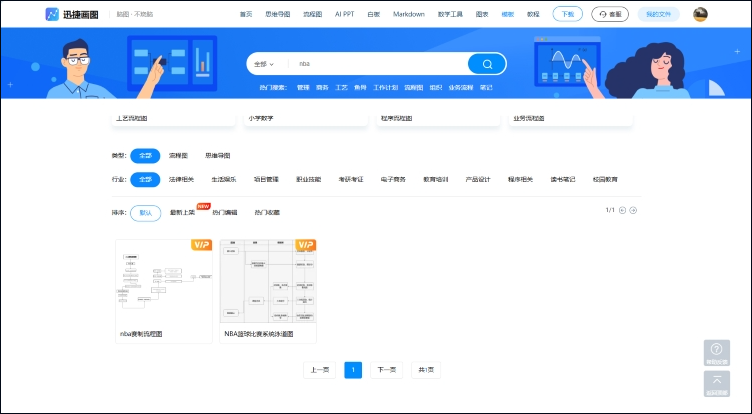Viewport: 752px width, 414px height.
Task: Click the blue search magnifier button
Action: pos(487,64)
